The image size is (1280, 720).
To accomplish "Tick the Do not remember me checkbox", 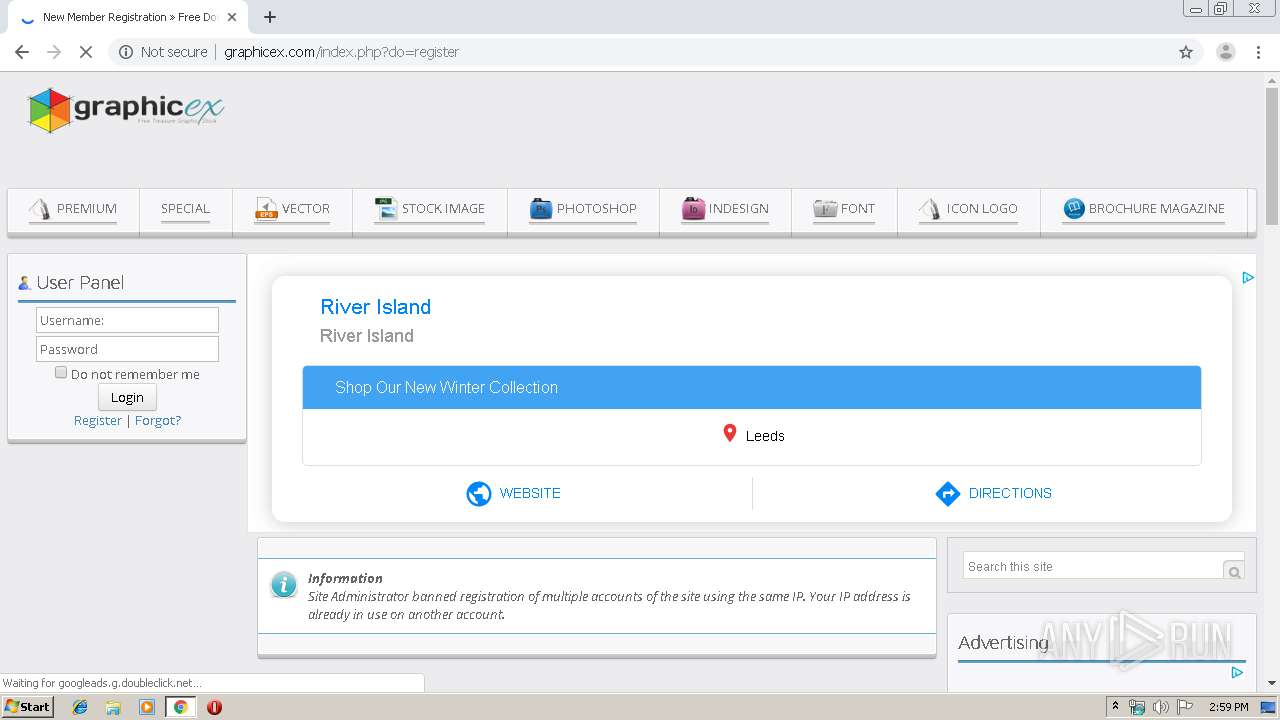I will 61,373.
